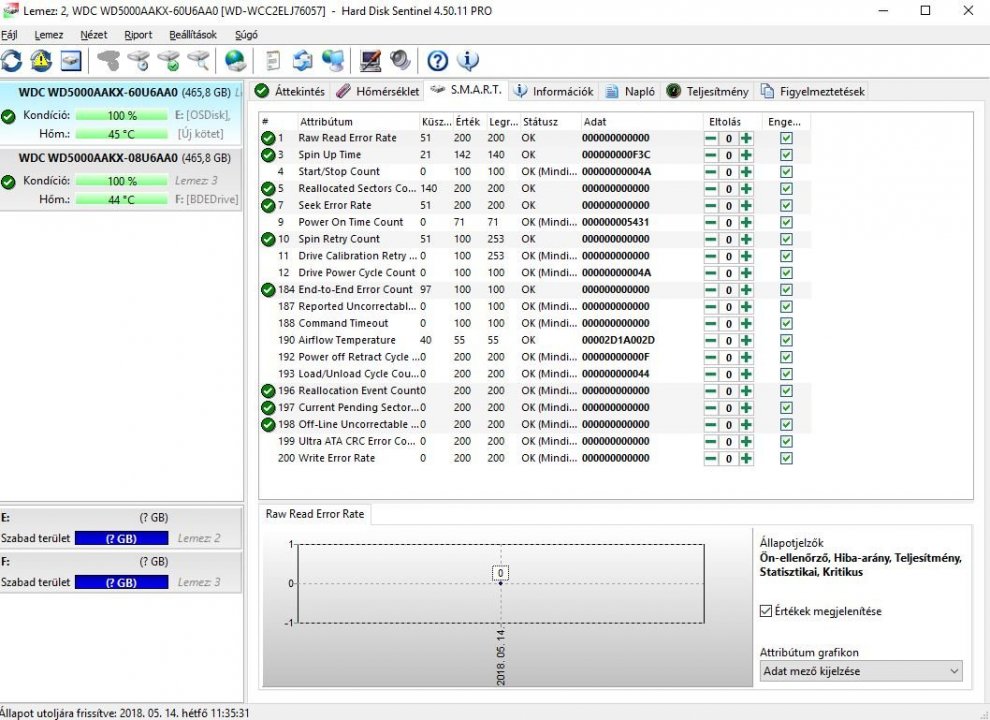The height and width of the screenshot is (720, 990).
Task: Open the Nézet menu
Action: pyautogui.click(x=93, y=35)
